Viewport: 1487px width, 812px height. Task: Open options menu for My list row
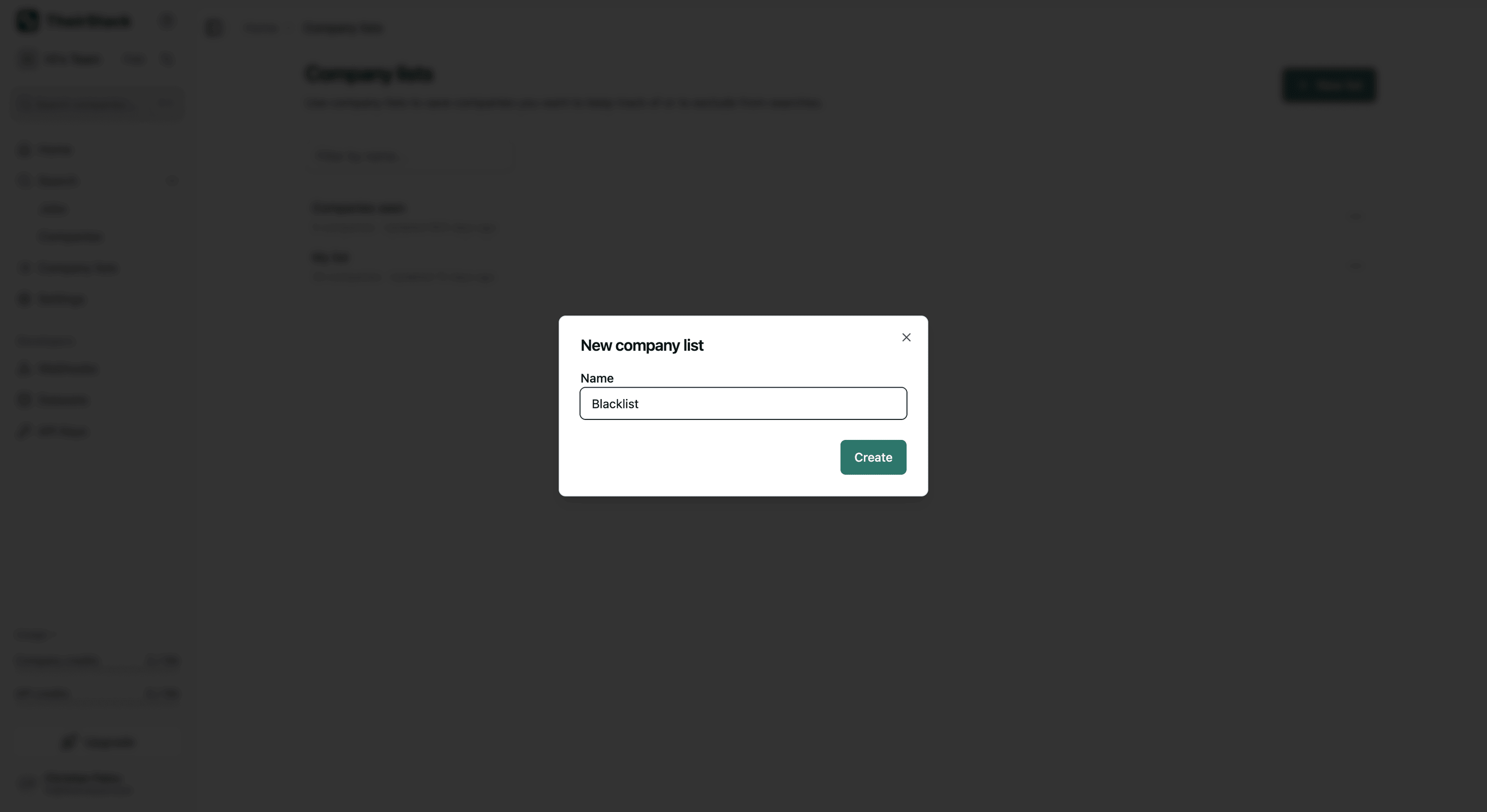[1355, 266]
